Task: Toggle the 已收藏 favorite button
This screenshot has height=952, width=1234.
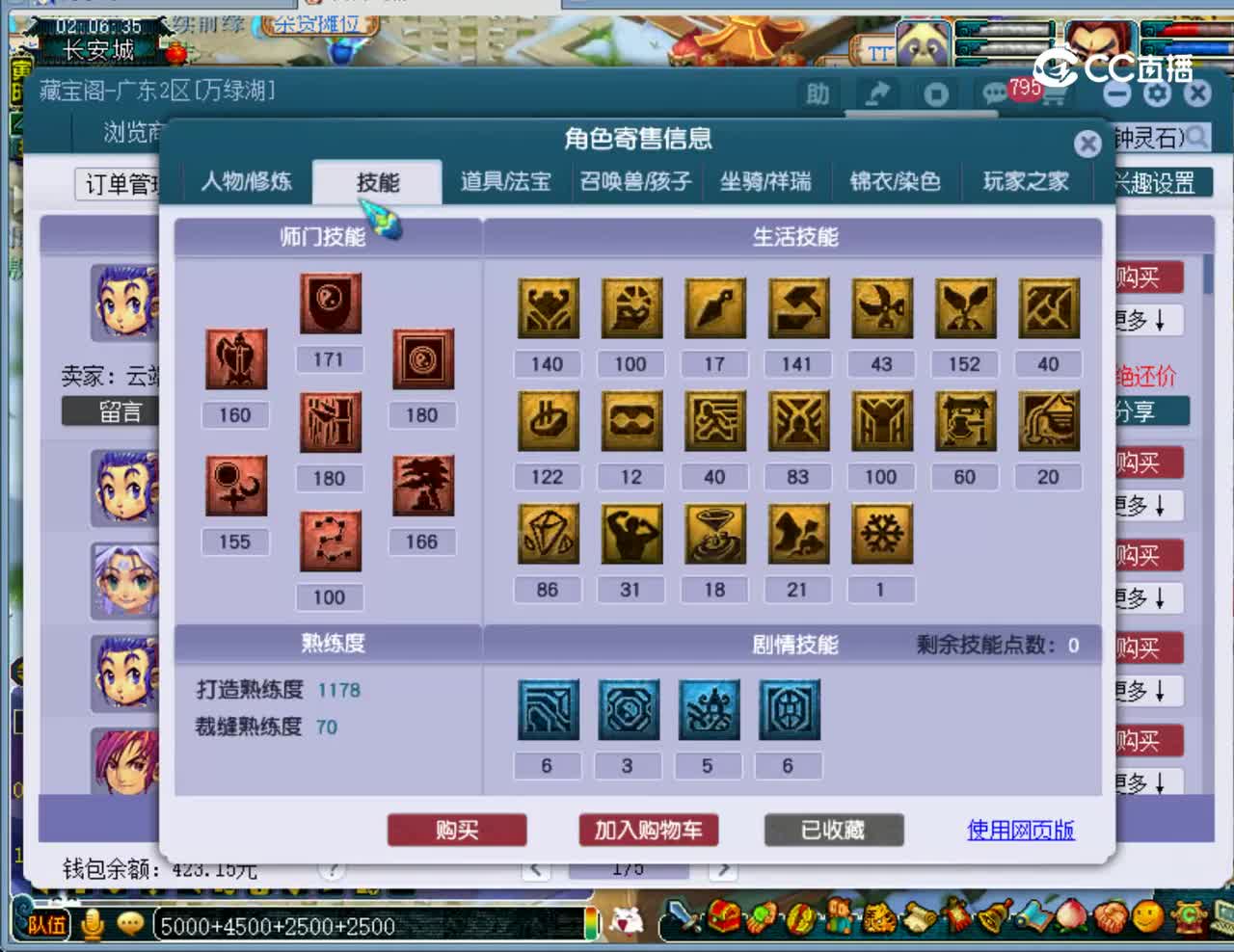Action: pos(834,831)
